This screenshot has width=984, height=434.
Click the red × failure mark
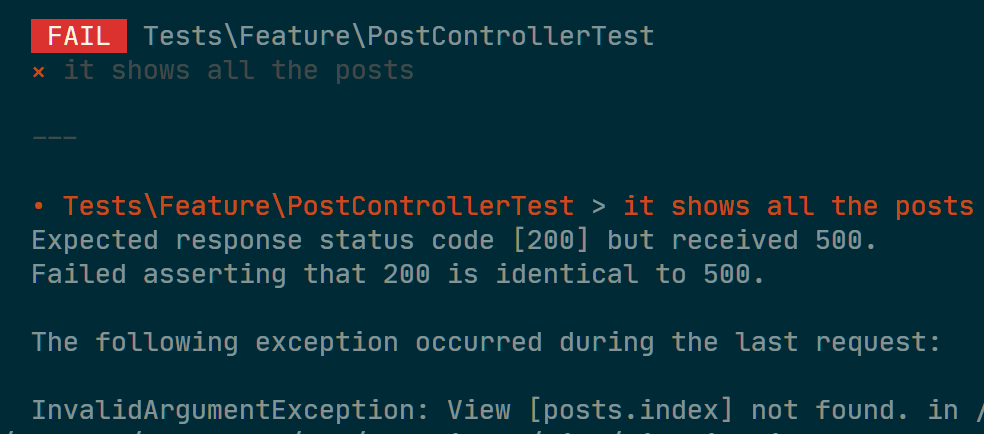[38, 71]
